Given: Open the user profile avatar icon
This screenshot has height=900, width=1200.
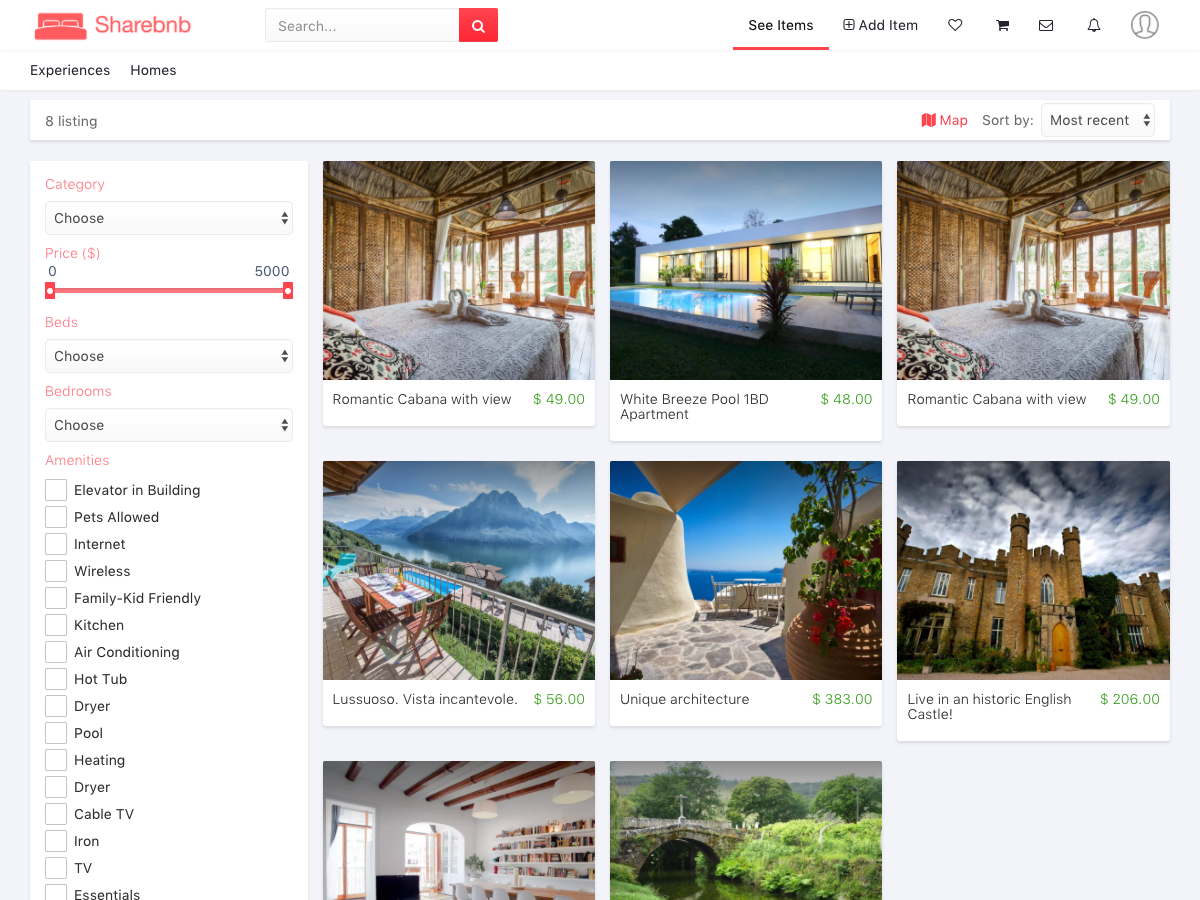Looking at the screenshot, I should pyautogui.click(x=1145, y=25).
